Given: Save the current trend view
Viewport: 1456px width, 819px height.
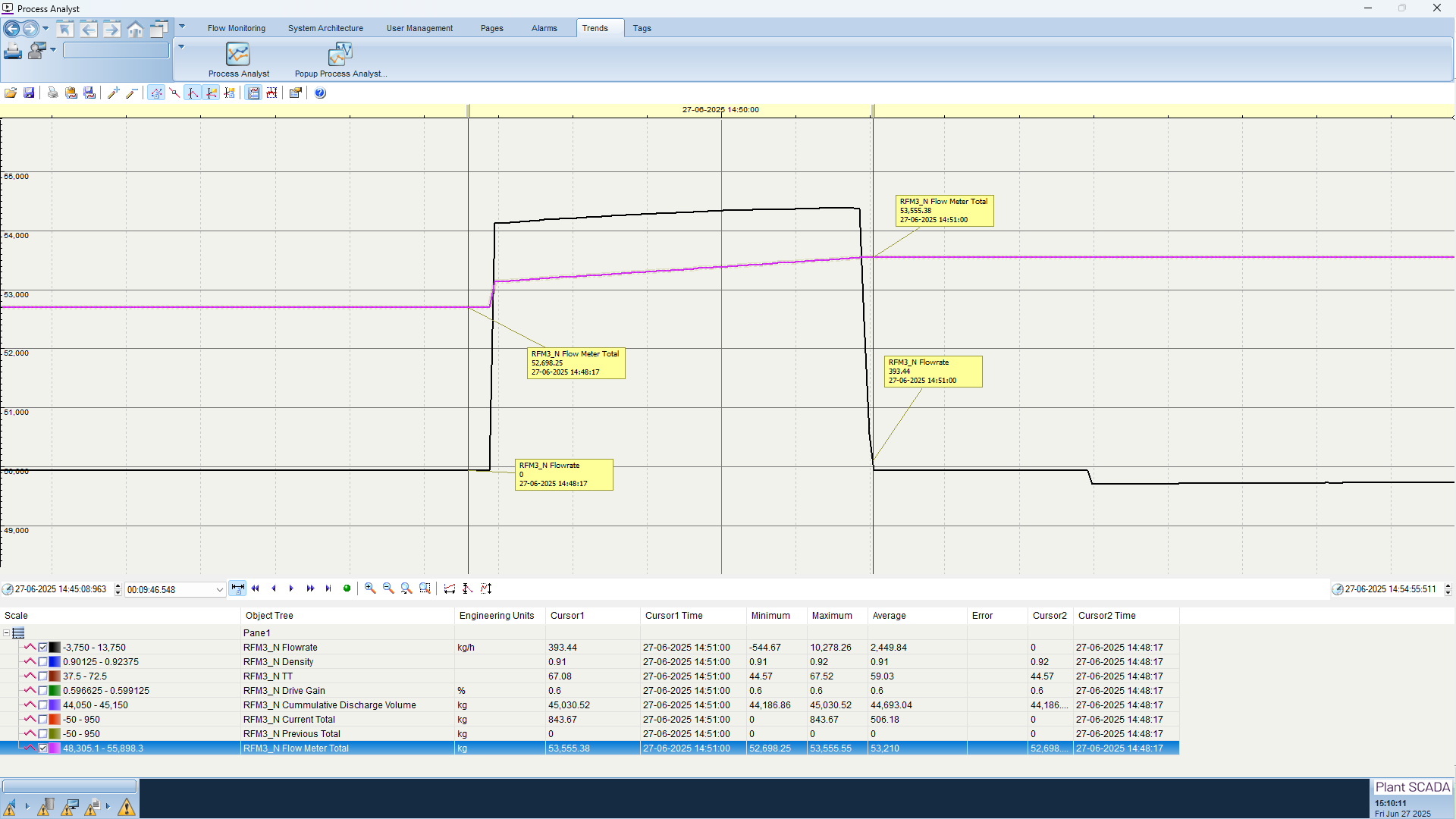Looking at the screenshot, I should (29, 93).
